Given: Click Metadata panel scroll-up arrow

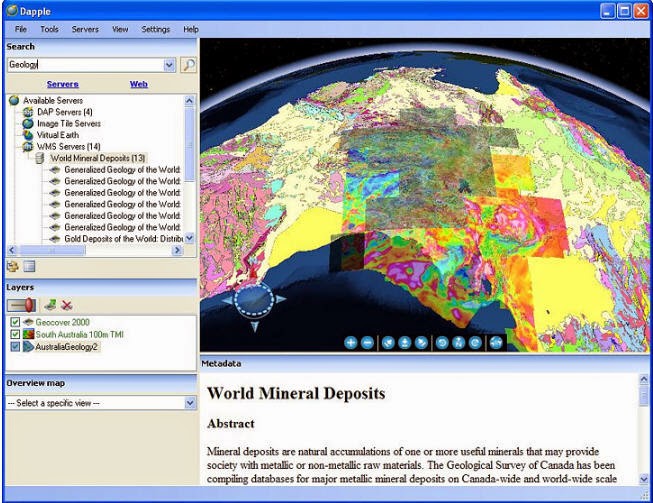Looking at the screenshot, I should click(x=644, y=379).
